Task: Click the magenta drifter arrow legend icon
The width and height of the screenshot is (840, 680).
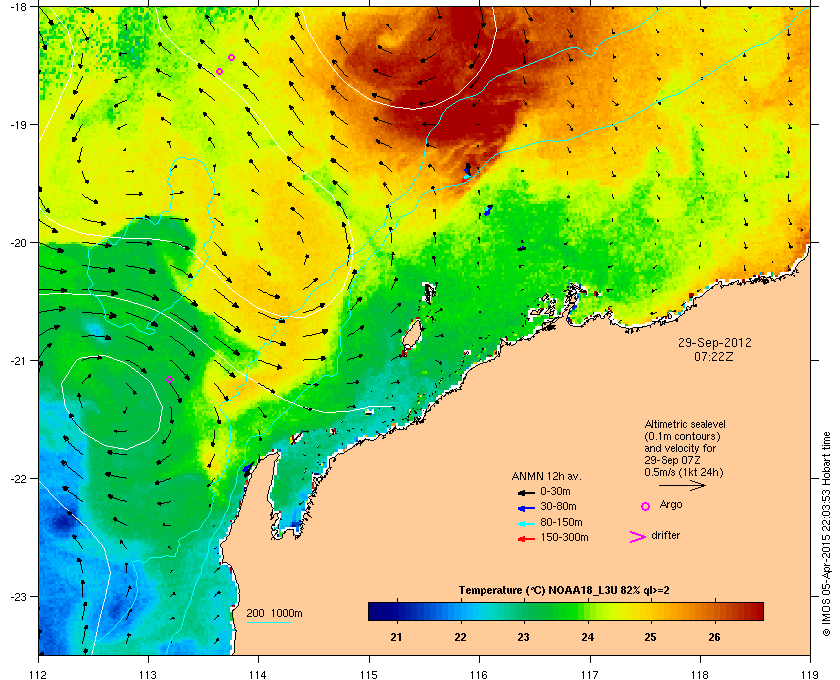Action: click(638, 537)
